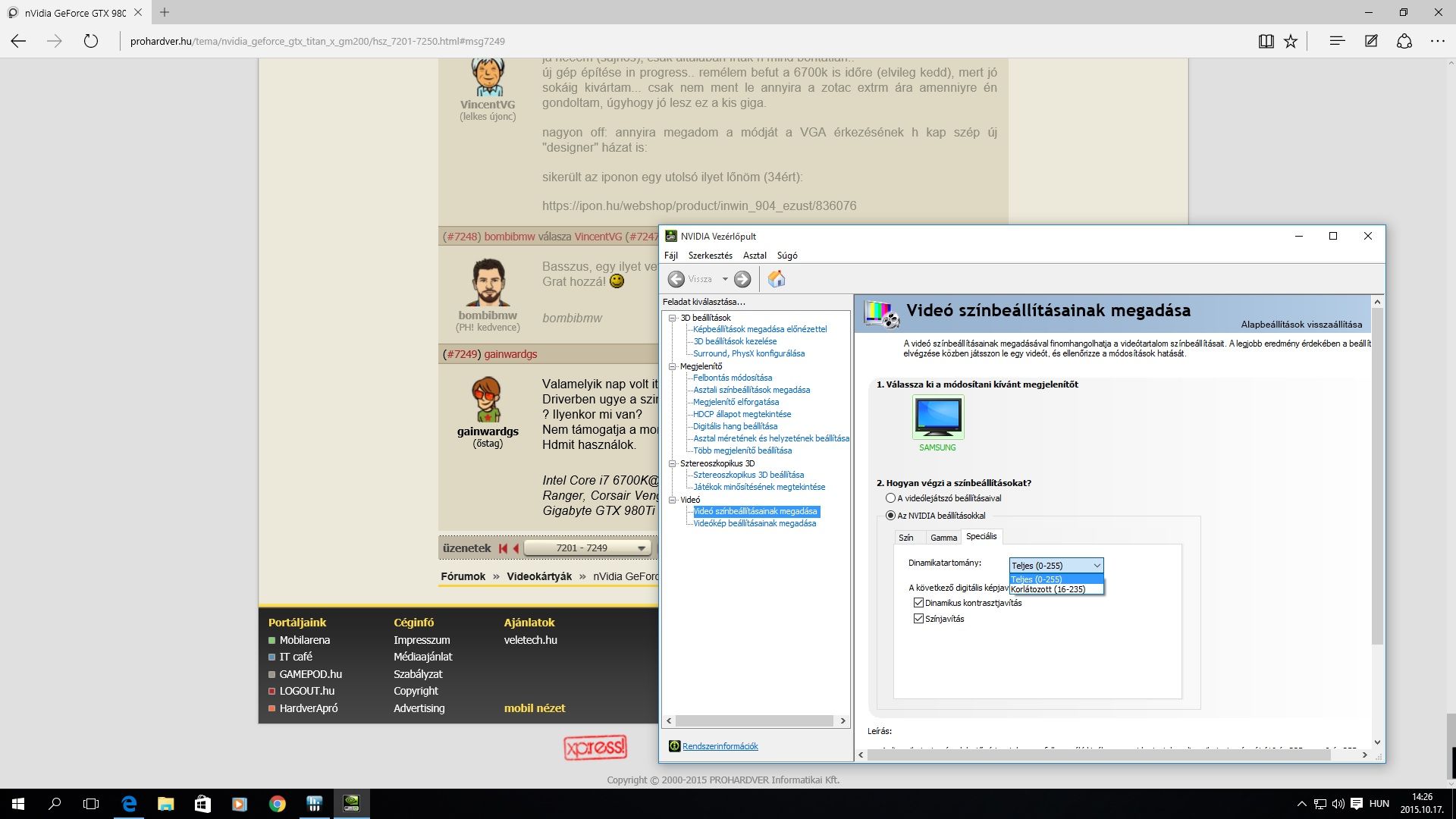1456x819 pixels.
Task: Click the Edge address bar
Action: pos(682,41)
